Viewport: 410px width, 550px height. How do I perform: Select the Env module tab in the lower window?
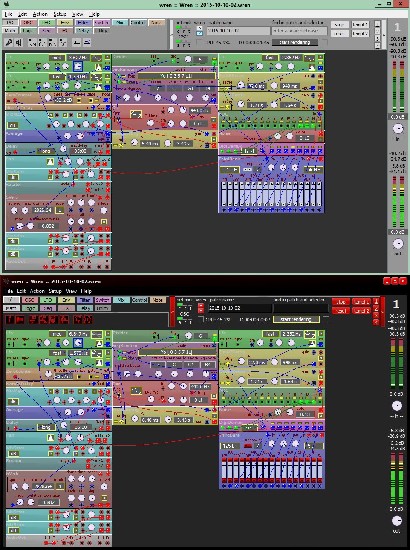tap(66, 300)
